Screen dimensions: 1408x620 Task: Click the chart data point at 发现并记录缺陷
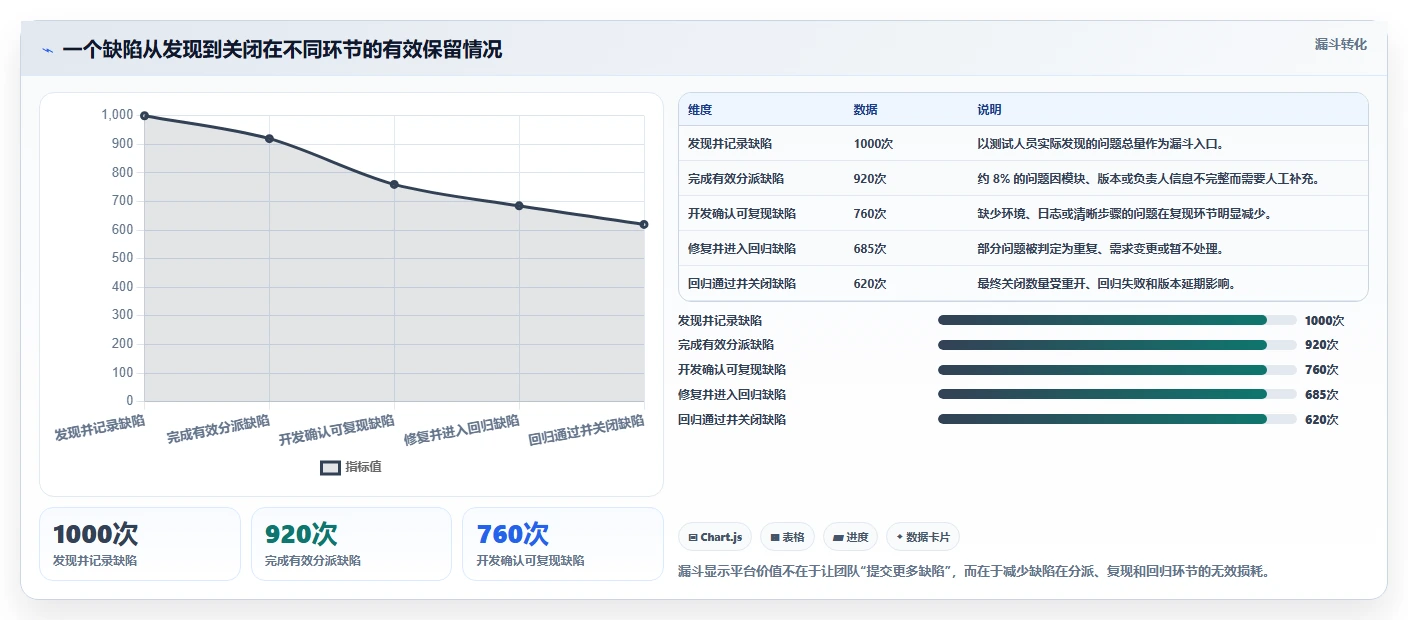click(x=144, y=116)
